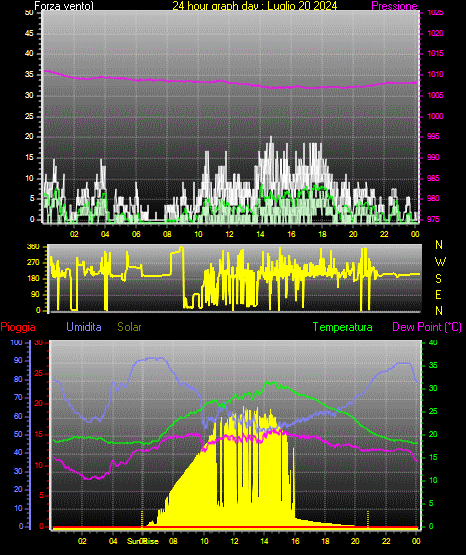The width and height of the screenshot is (466, 555).
Task: Click '15' on the green temperature axis
Action: (x=433, y=457)
